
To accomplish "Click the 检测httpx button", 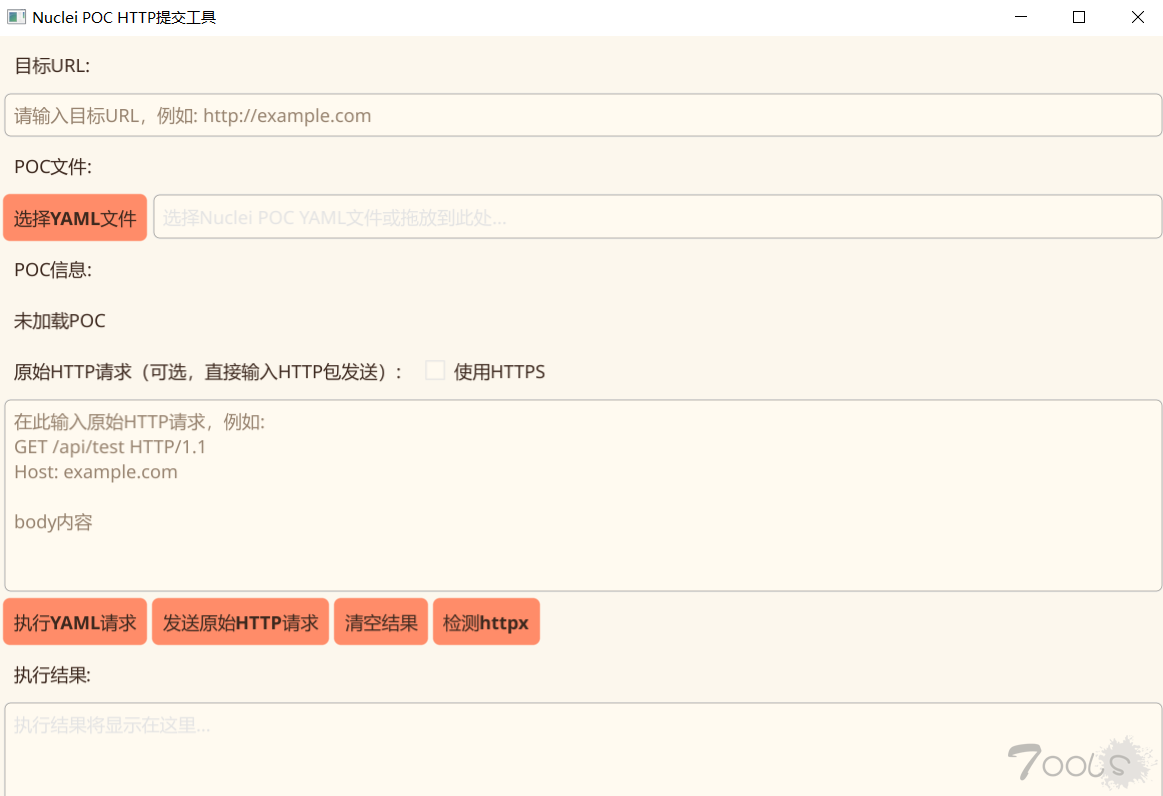I will coord(486,621).
